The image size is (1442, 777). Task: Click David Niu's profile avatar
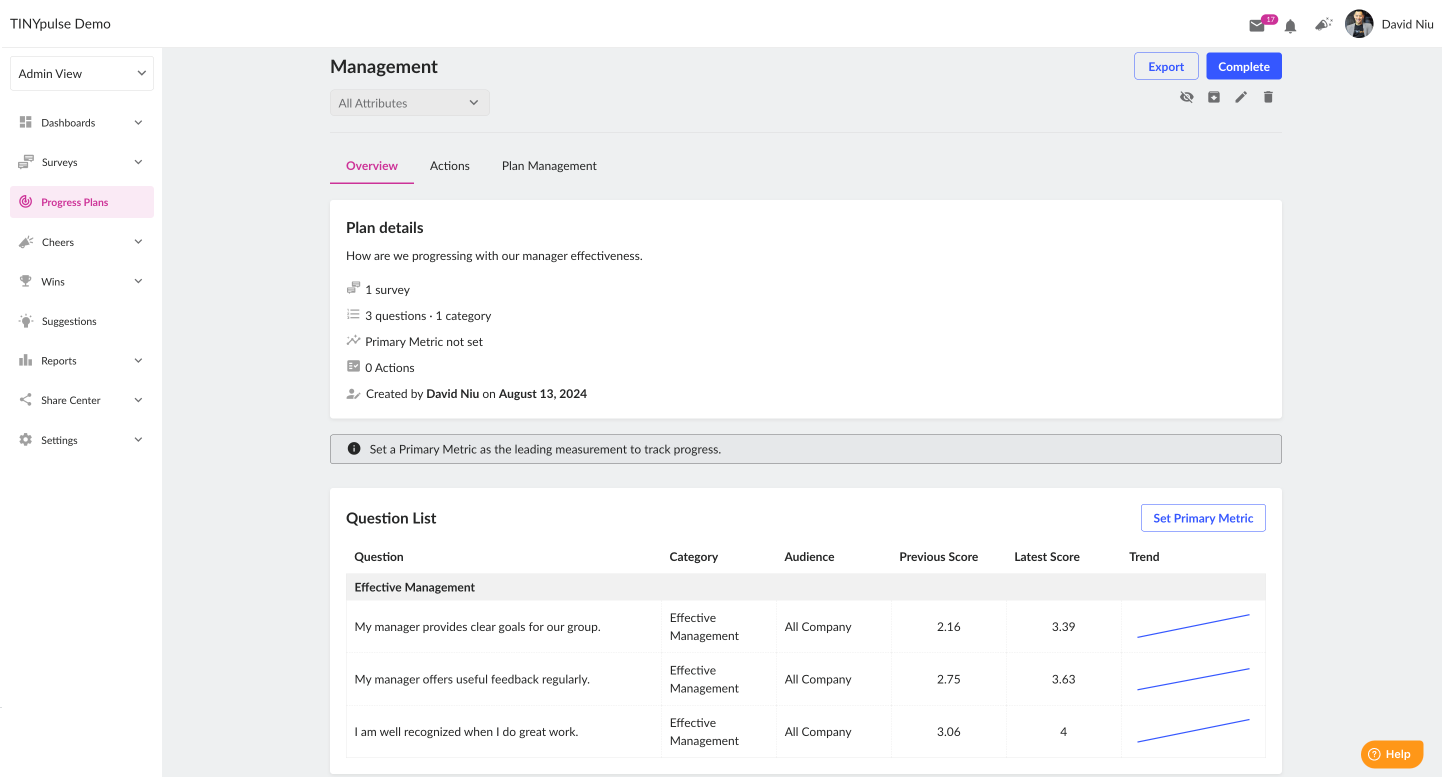coord(1359,24)
